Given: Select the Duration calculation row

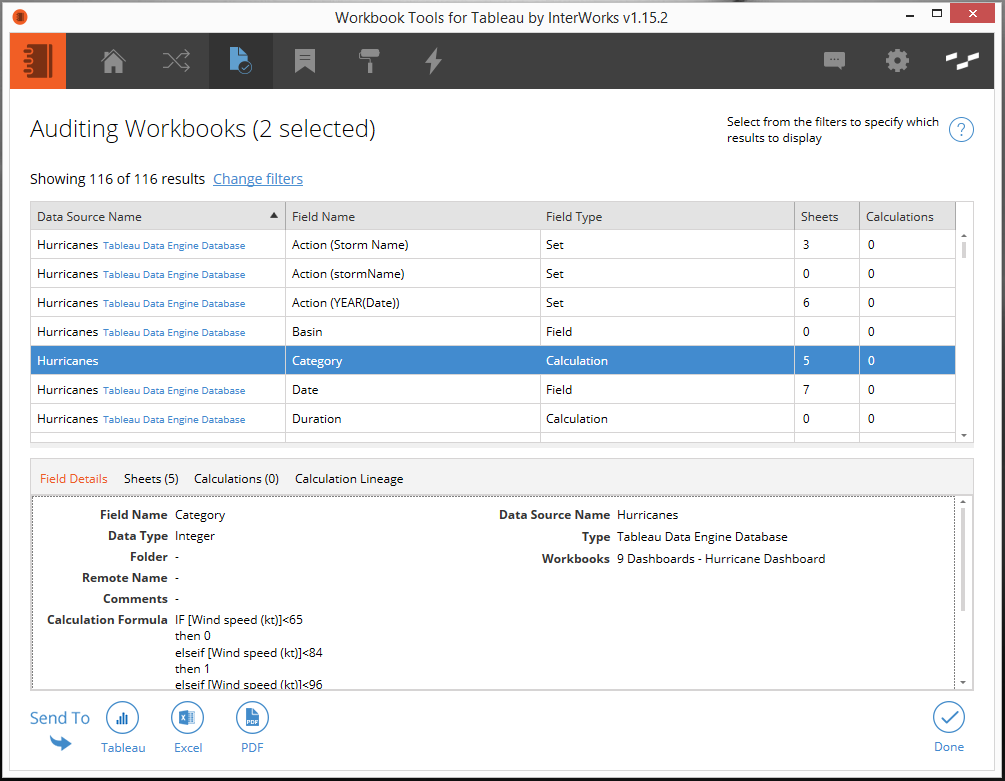Looking at the screenshot, I should click(x=493, y=418).
